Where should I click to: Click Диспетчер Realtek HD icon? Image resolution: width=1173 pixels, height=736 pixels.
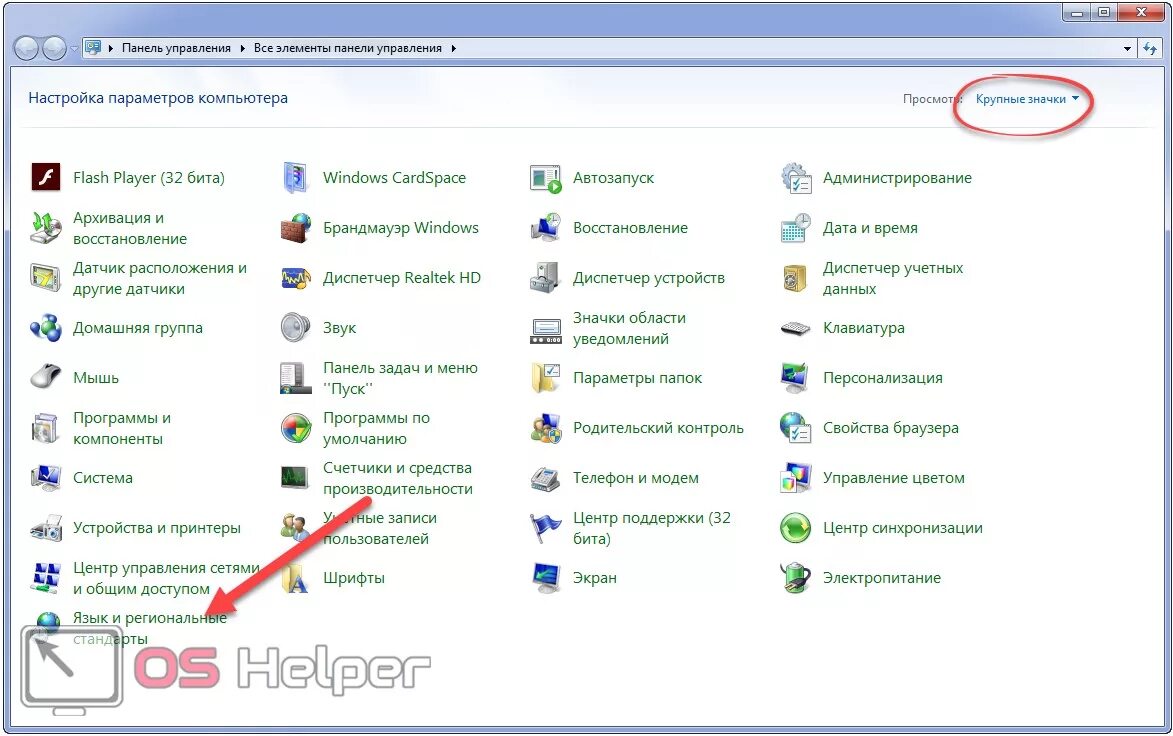[295, 278]
